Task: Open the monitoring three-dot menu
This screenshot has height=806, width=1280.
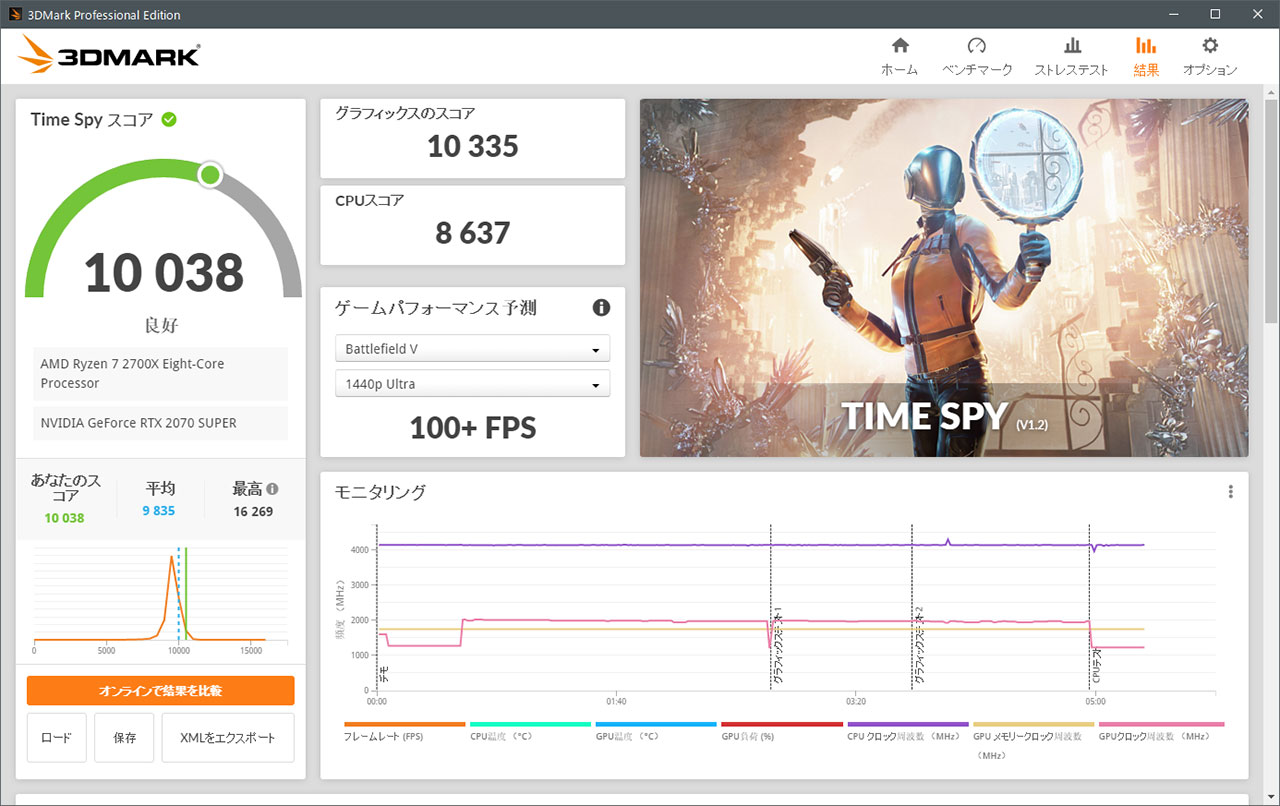Action: pyautogui.click(x=1230, y=492)
